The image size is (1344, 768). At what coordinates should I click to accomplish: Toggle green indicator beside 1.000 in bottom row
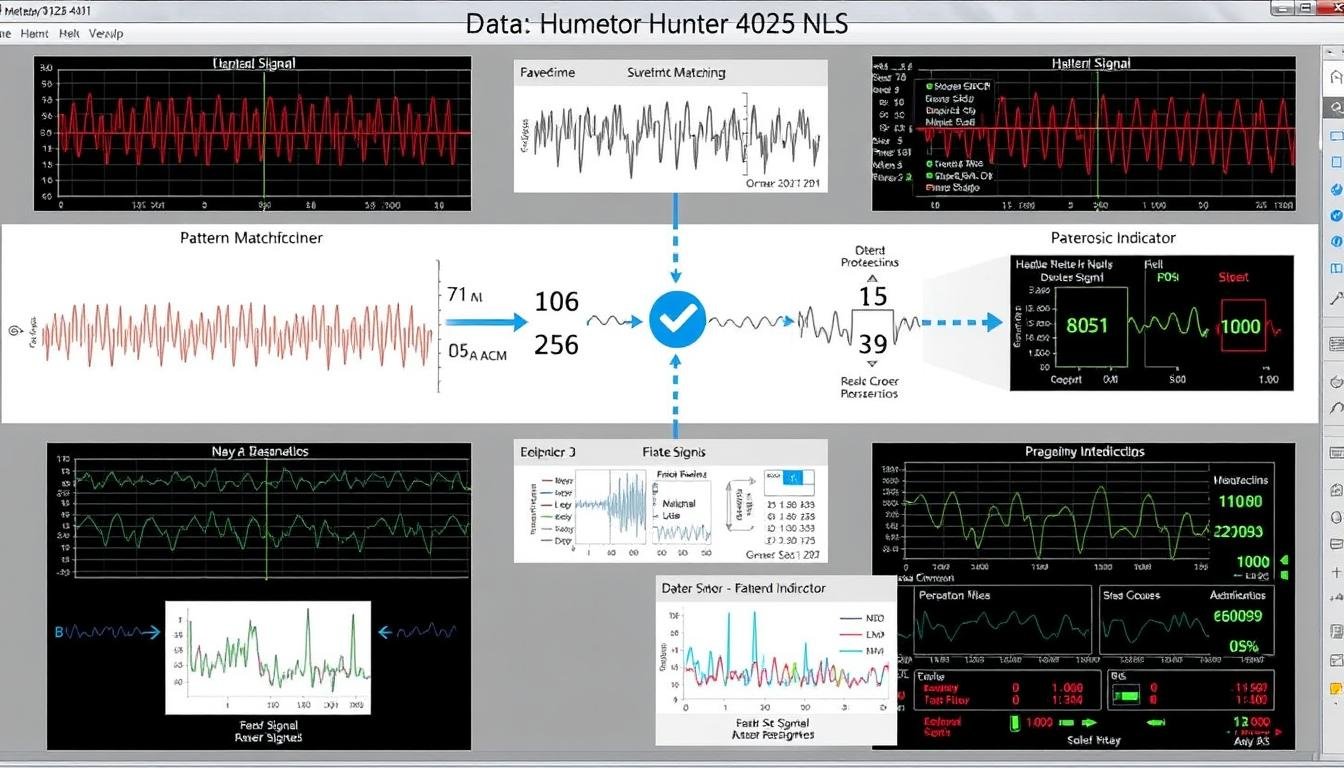point(1013,722)
